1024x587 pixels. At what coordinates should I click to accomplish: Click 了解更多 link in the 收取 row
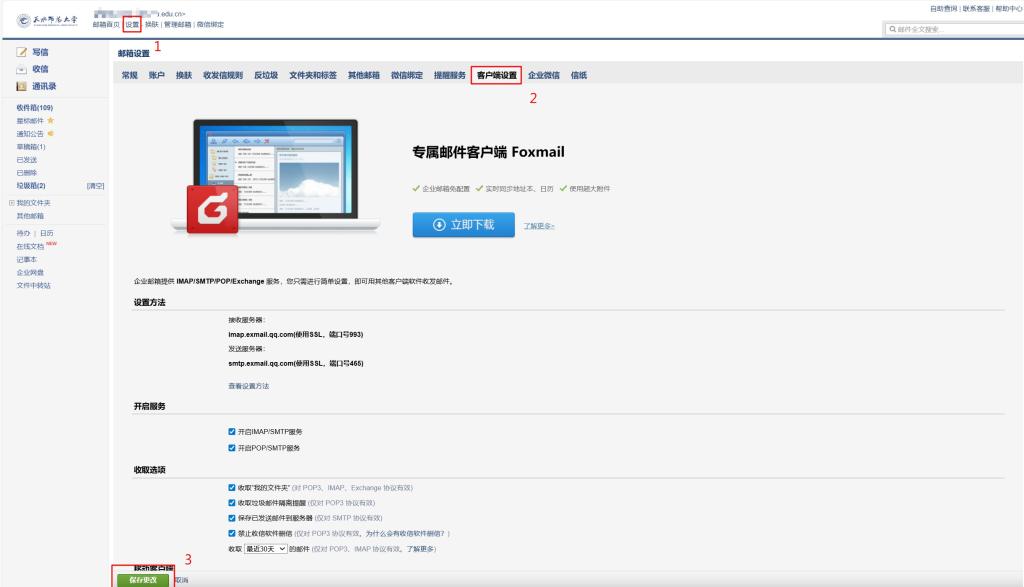tap(421, 549)
